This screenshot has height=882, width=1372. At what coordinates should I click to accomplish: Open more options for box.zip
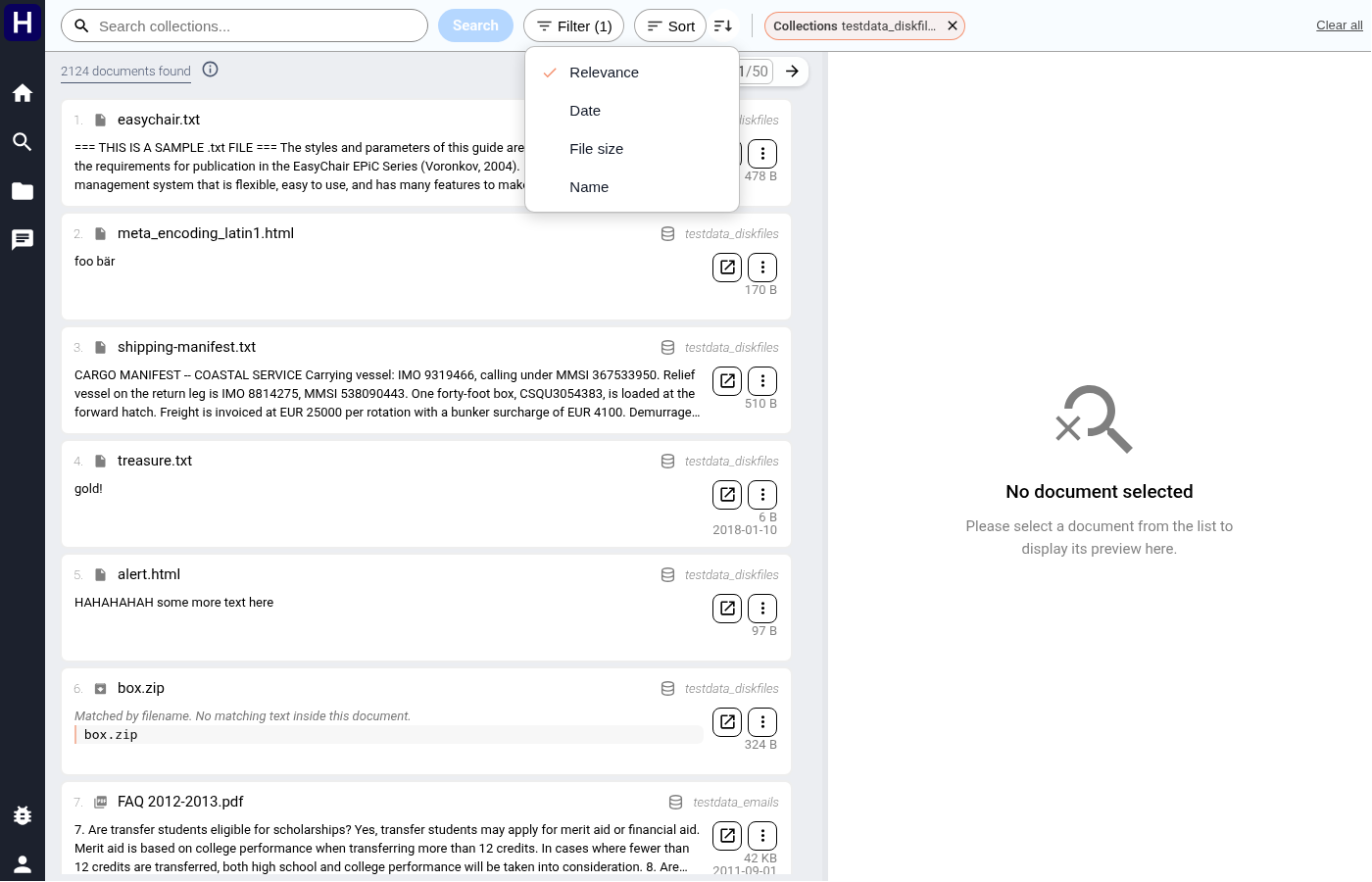(x=762, y=722)
